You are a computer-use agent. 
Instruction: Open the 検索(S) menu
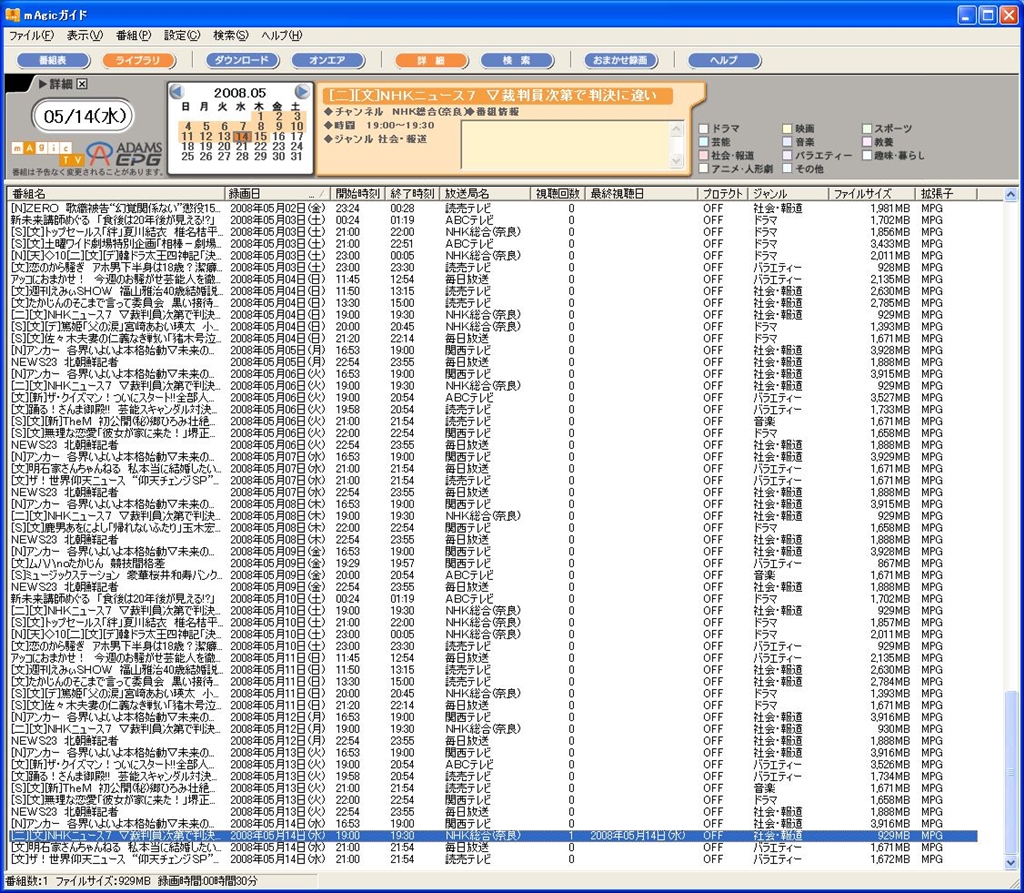[x=231, y=35]
